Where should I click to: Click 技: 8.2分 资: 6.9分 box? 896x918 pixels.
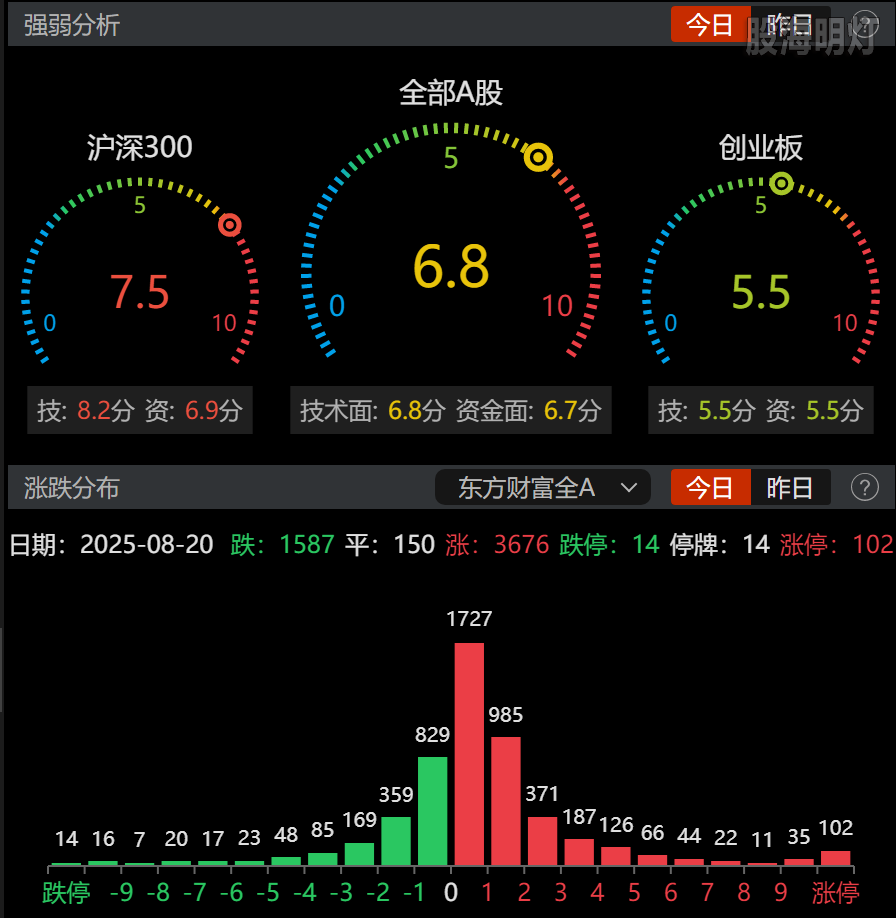(140, 410)
